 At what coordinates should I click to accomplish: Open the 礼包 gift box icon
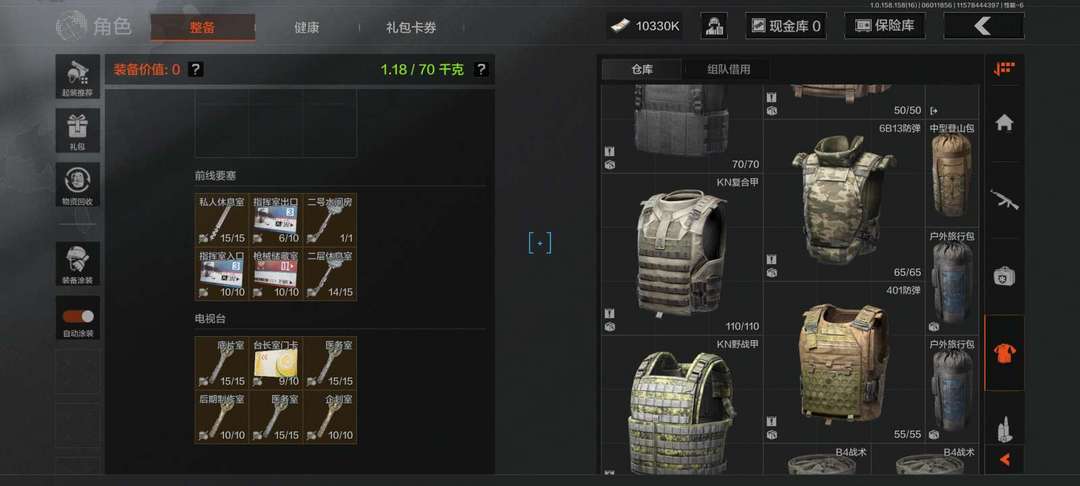click(x=78, y=130)
